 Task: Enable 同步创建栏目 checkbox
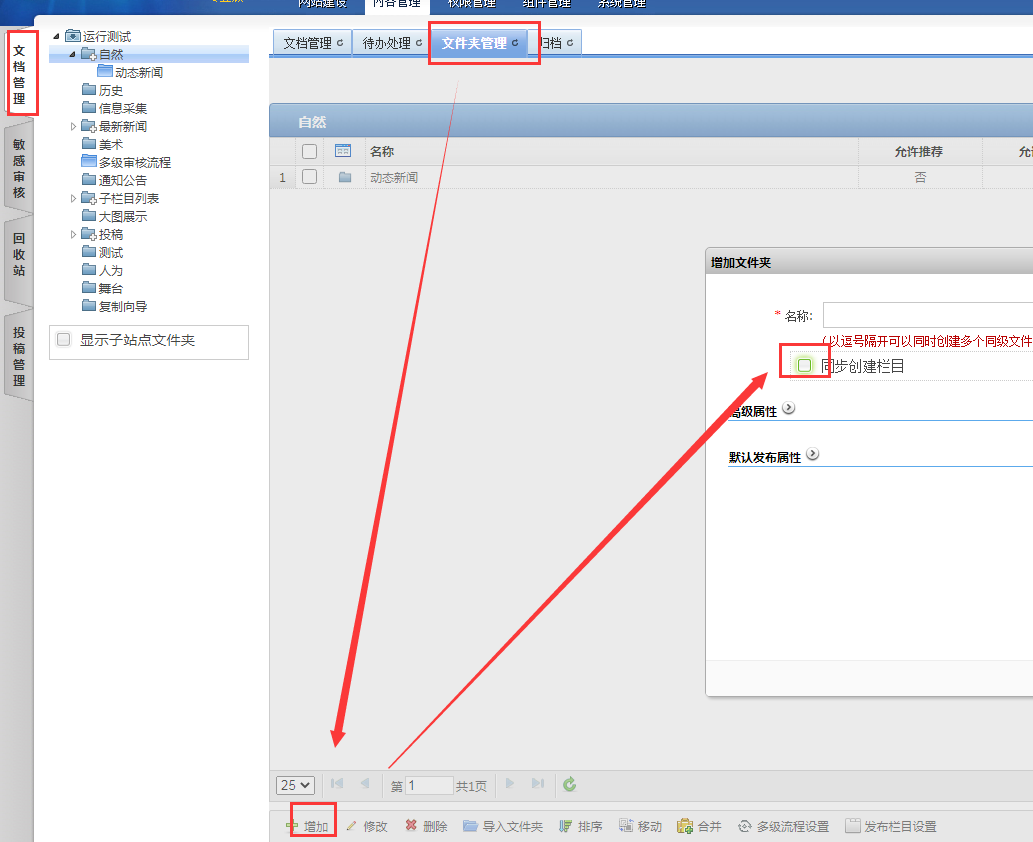pos(804,365)
